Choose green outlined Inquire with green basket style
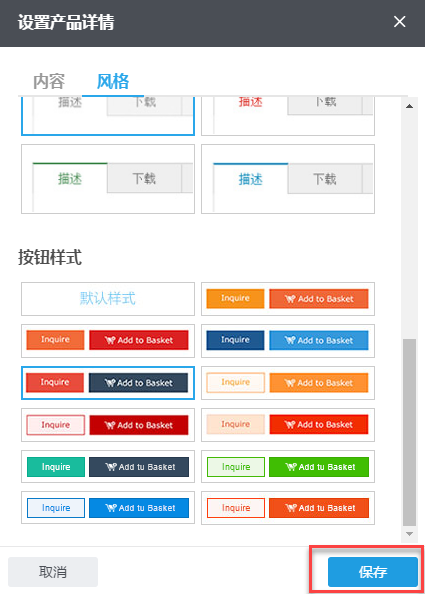 [x=288, y=466]
